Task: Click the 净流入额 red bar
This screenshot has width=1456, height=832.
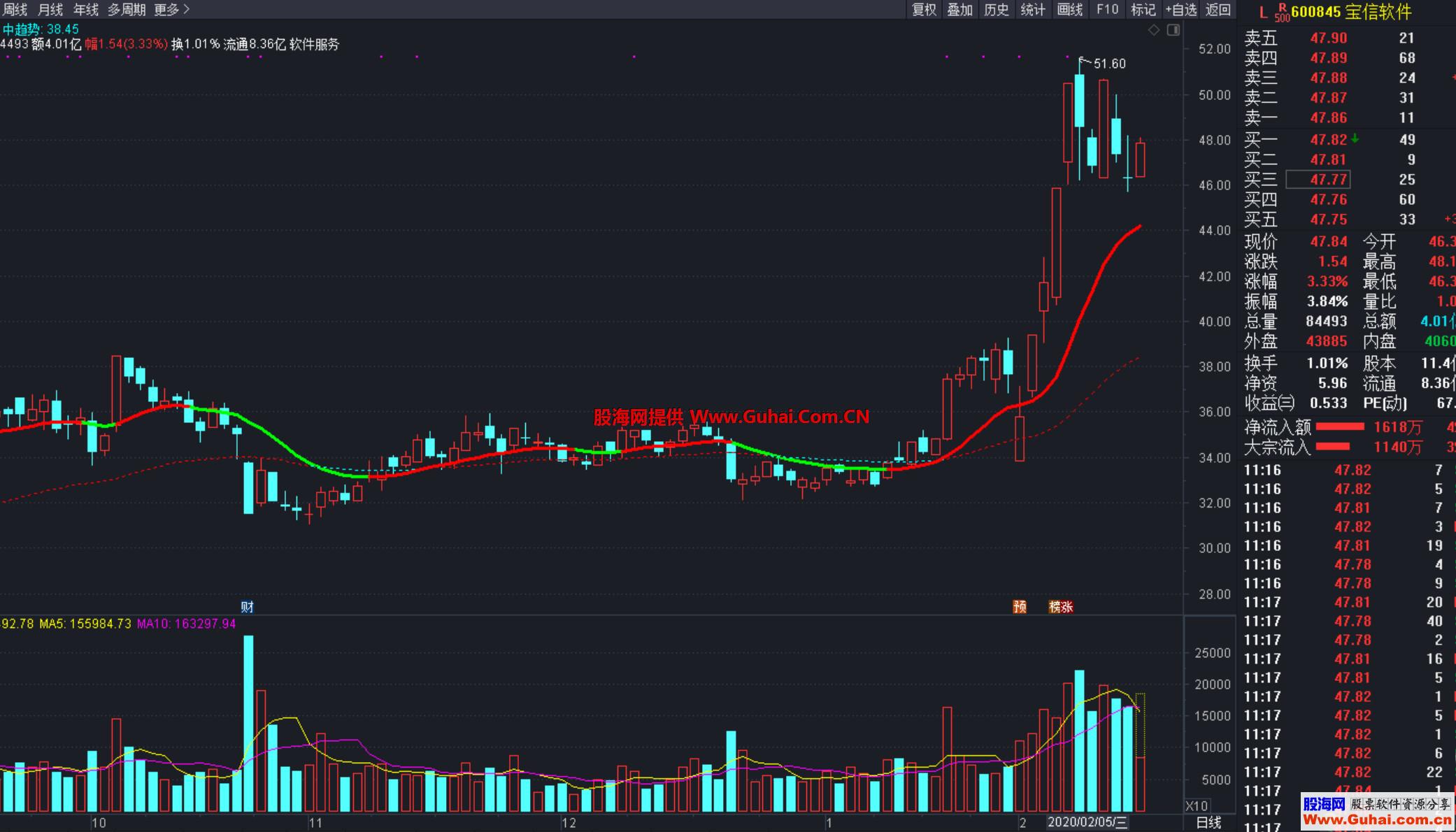Action: click(1339, 426)
